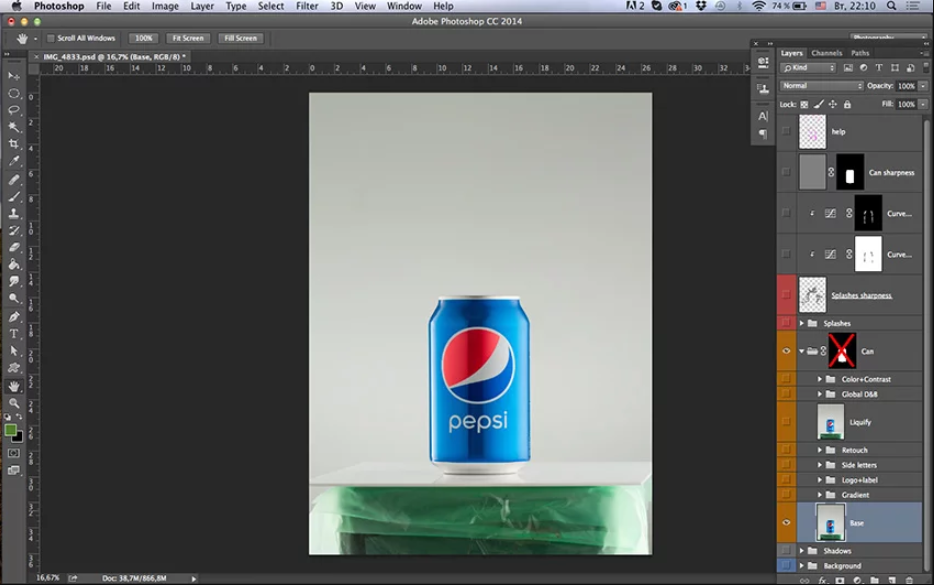Select the Elliptical Marquee tool
Viewport: 934px width, 585px height.
[x=14, y=94]
